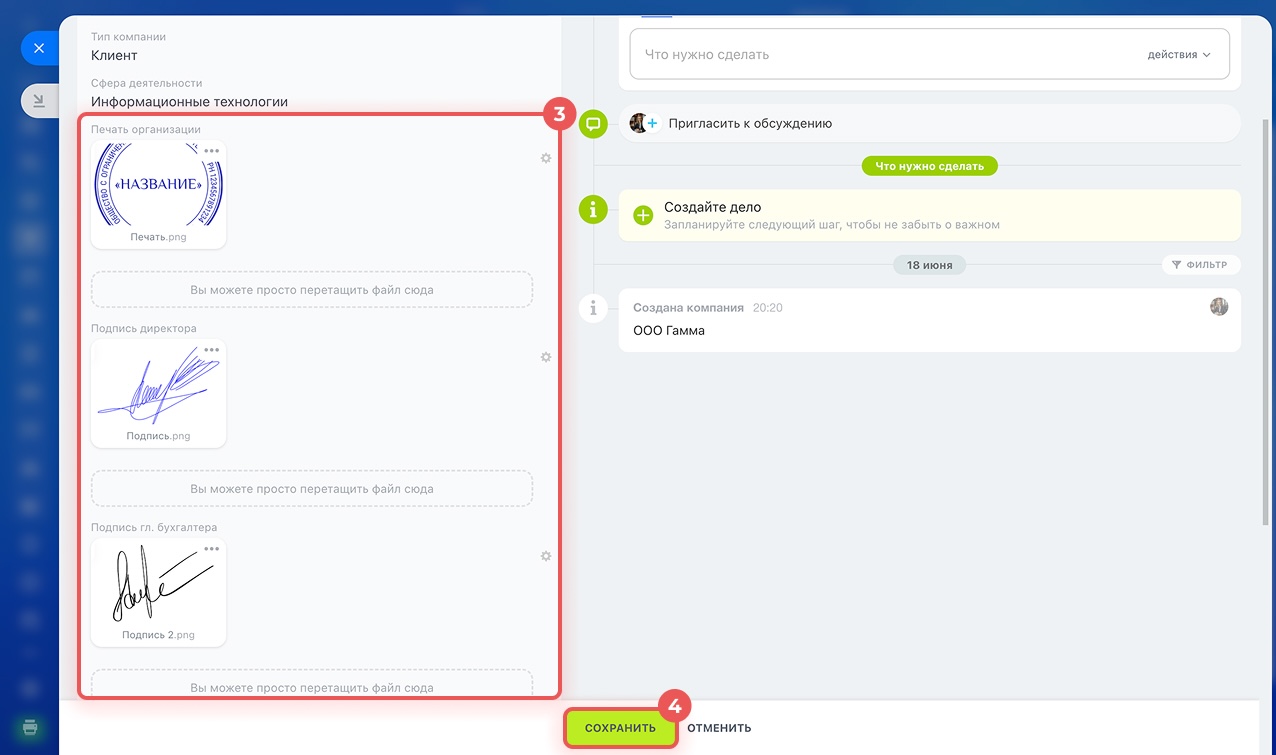
Task: Open the printer icon at bottom left
Action: 30,726
